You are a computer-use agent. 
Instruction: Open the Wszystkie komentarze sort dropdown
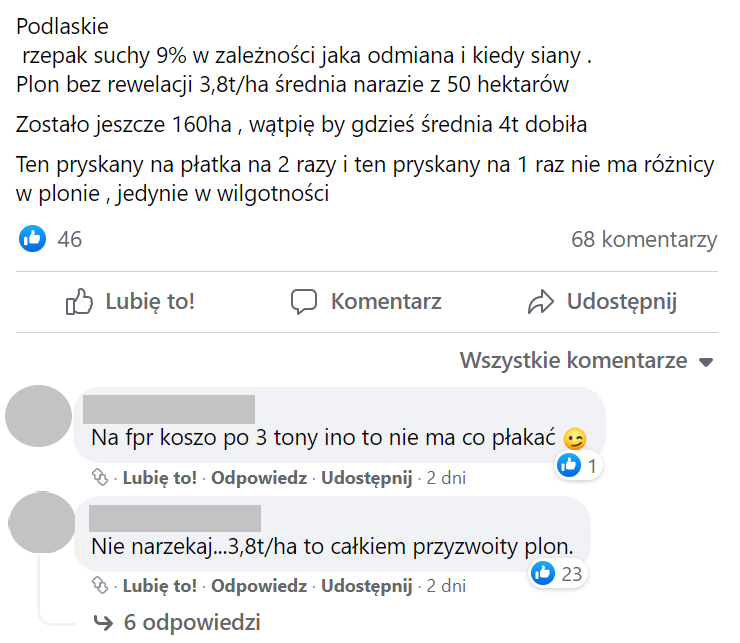(x=587, y=361)
